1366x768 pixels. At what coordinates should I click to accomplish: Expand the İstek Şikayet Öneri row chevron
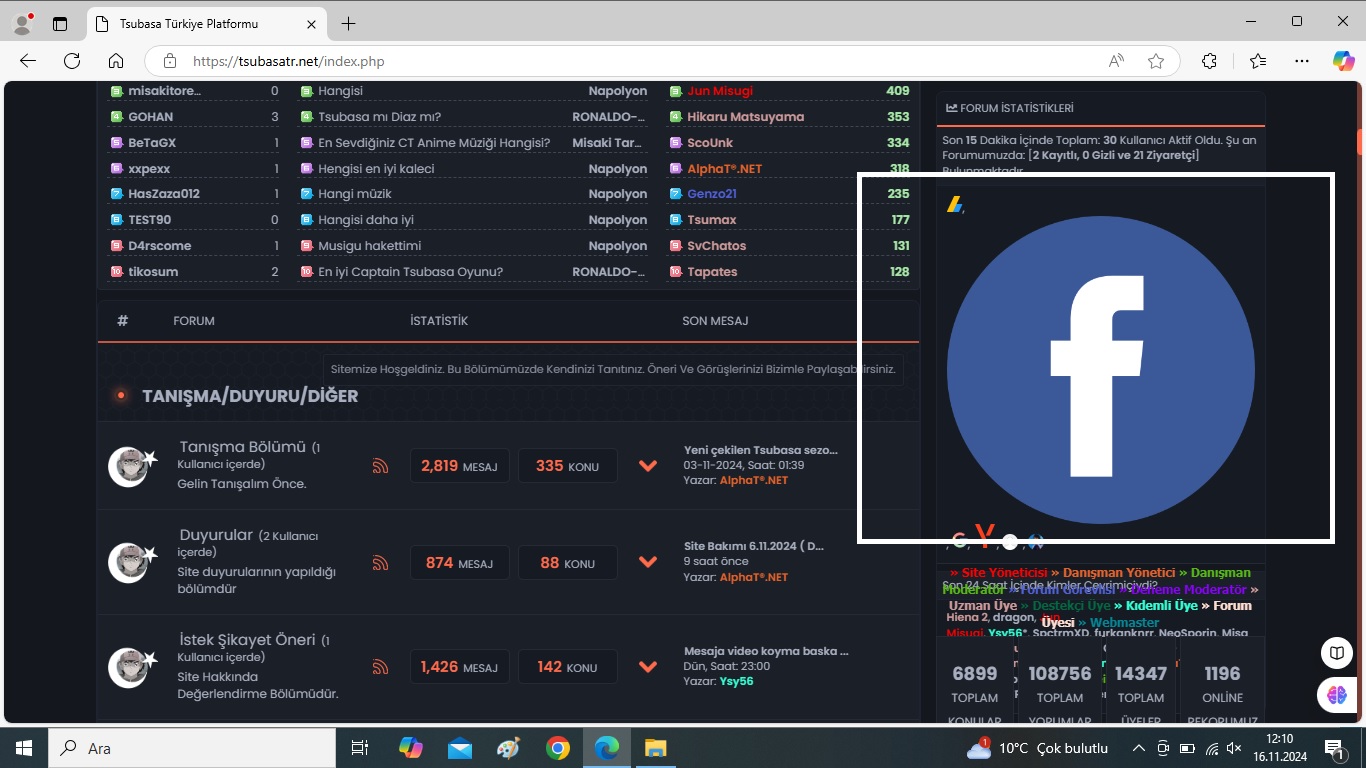tap(648, 667)
